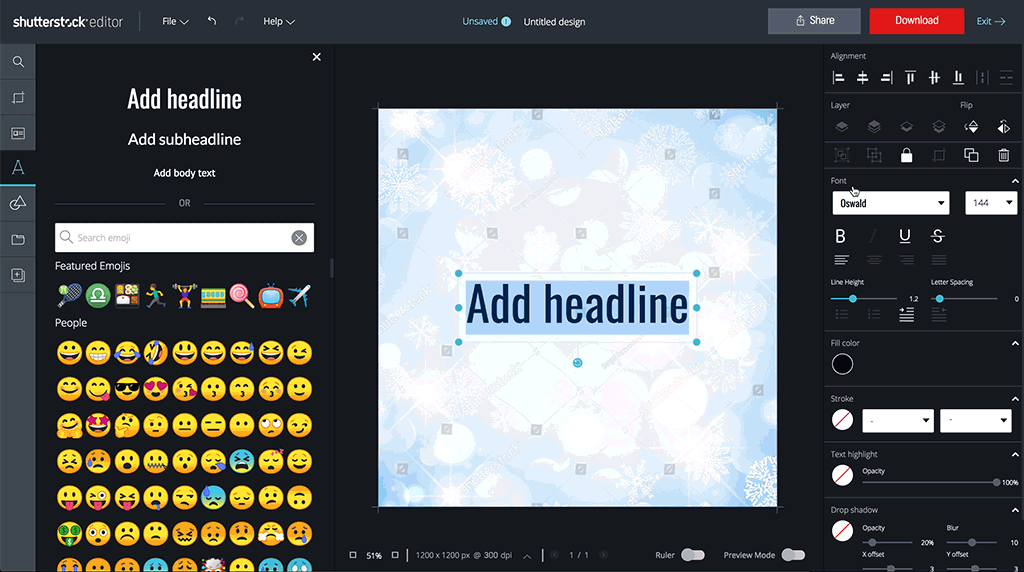
Task: Add body text to design
Action: 184,173
